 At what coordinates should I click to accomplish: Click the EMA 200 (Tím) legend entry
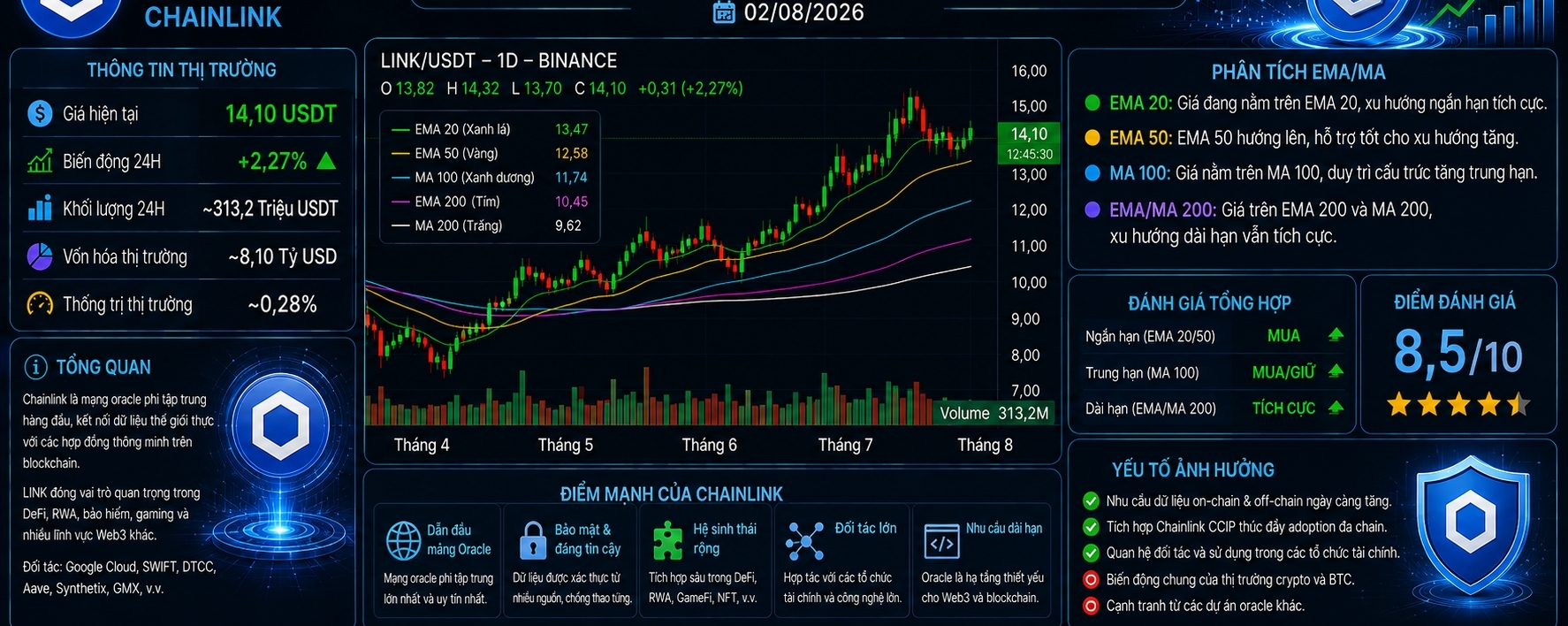click(x=490, y=202)
